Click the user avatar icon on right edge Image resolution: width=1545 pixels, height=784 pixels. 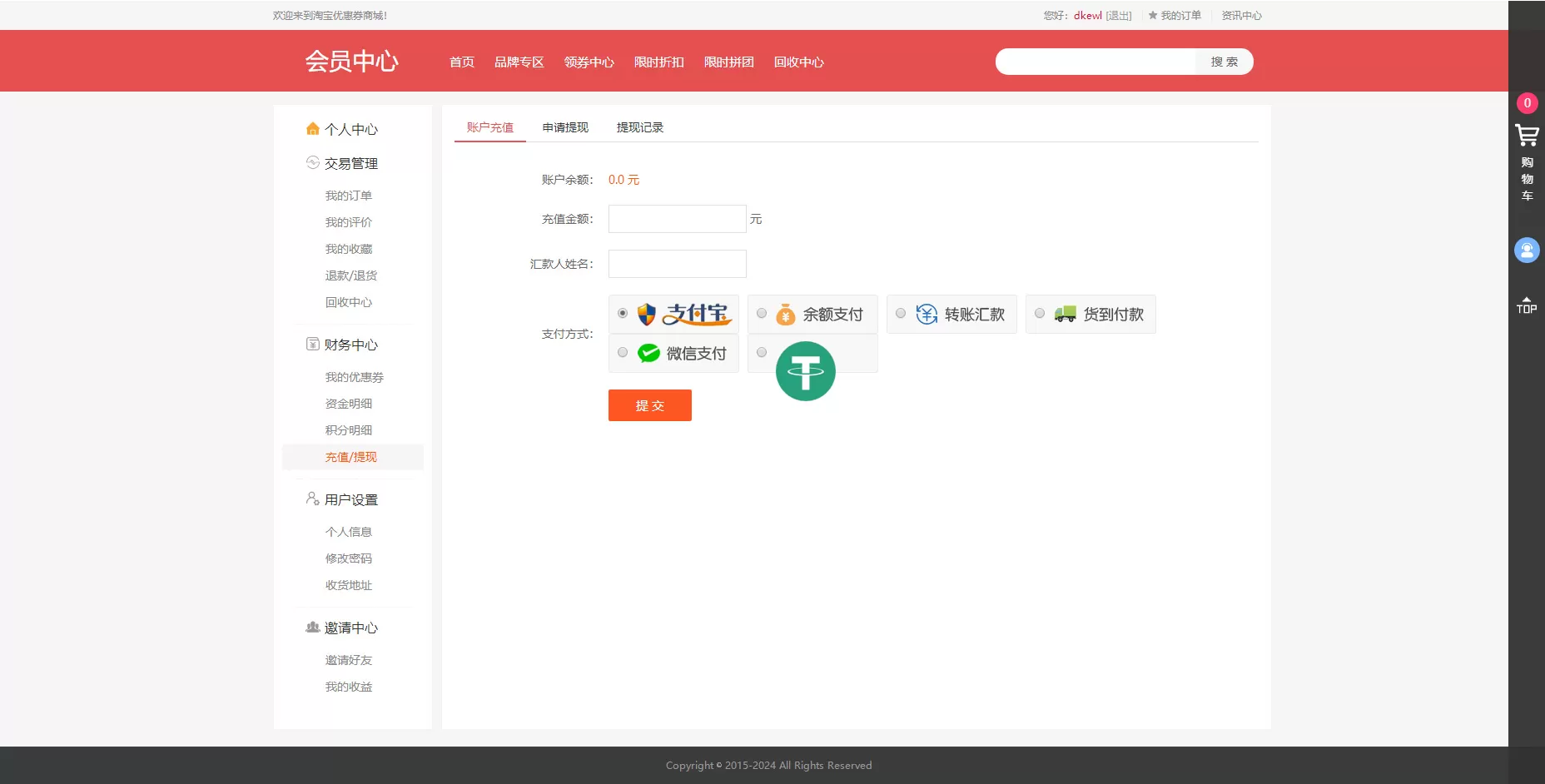(x=1527, y=250)
